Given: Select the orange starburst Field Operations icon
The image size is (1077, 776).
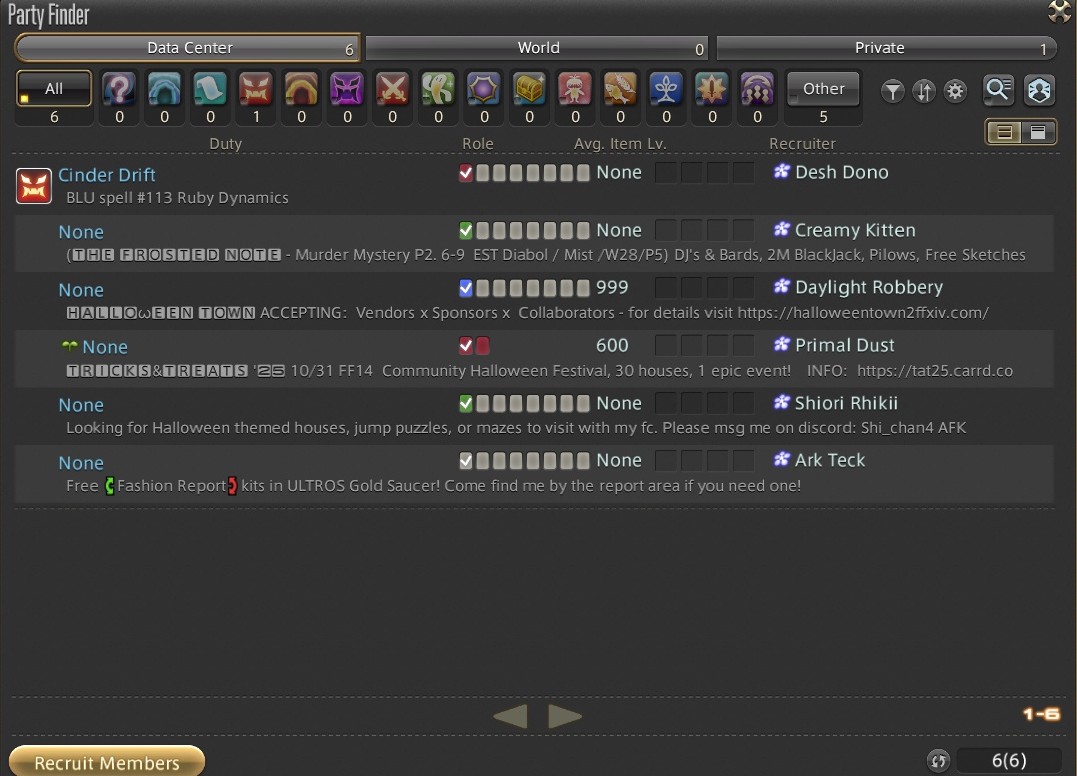Looking at the screenshot, I should coord(712,89).
